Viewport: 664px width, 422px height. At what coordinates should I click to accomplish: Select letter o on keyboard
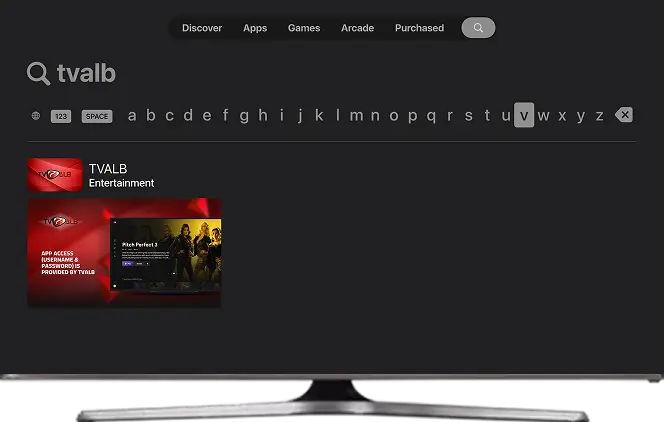click(394, 115)
